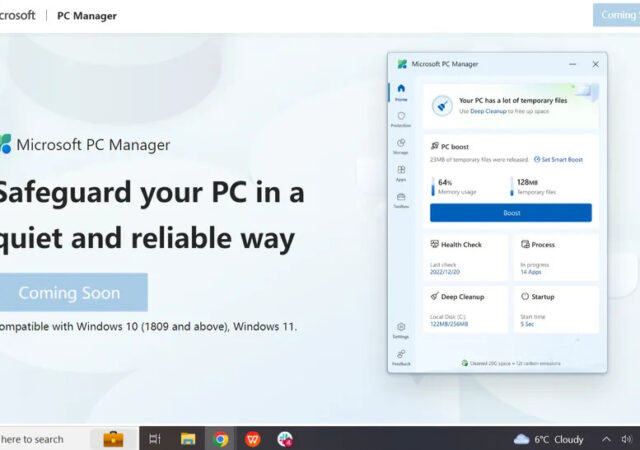Click the volume speaker icon in tray

point(627,439)
